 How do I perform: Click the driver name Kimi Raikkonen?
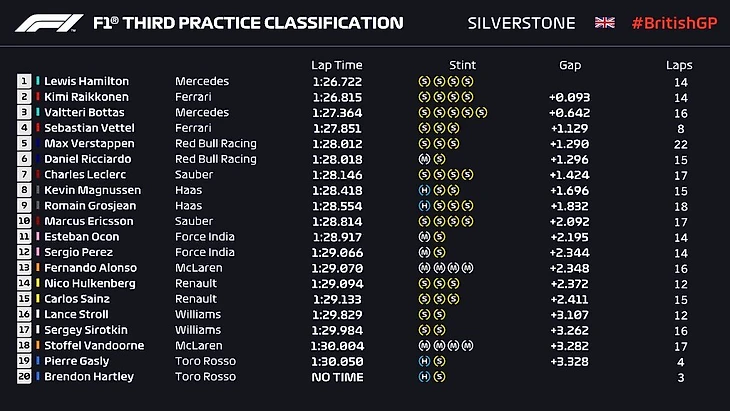tap(86, 97)
